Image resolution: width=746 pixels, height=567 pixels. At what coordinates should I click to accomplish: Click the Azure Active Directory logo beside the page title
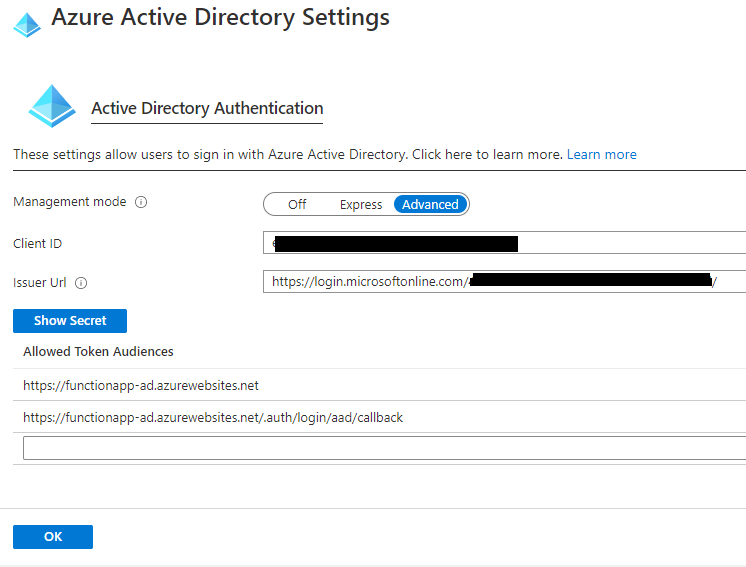click(27, 25)
